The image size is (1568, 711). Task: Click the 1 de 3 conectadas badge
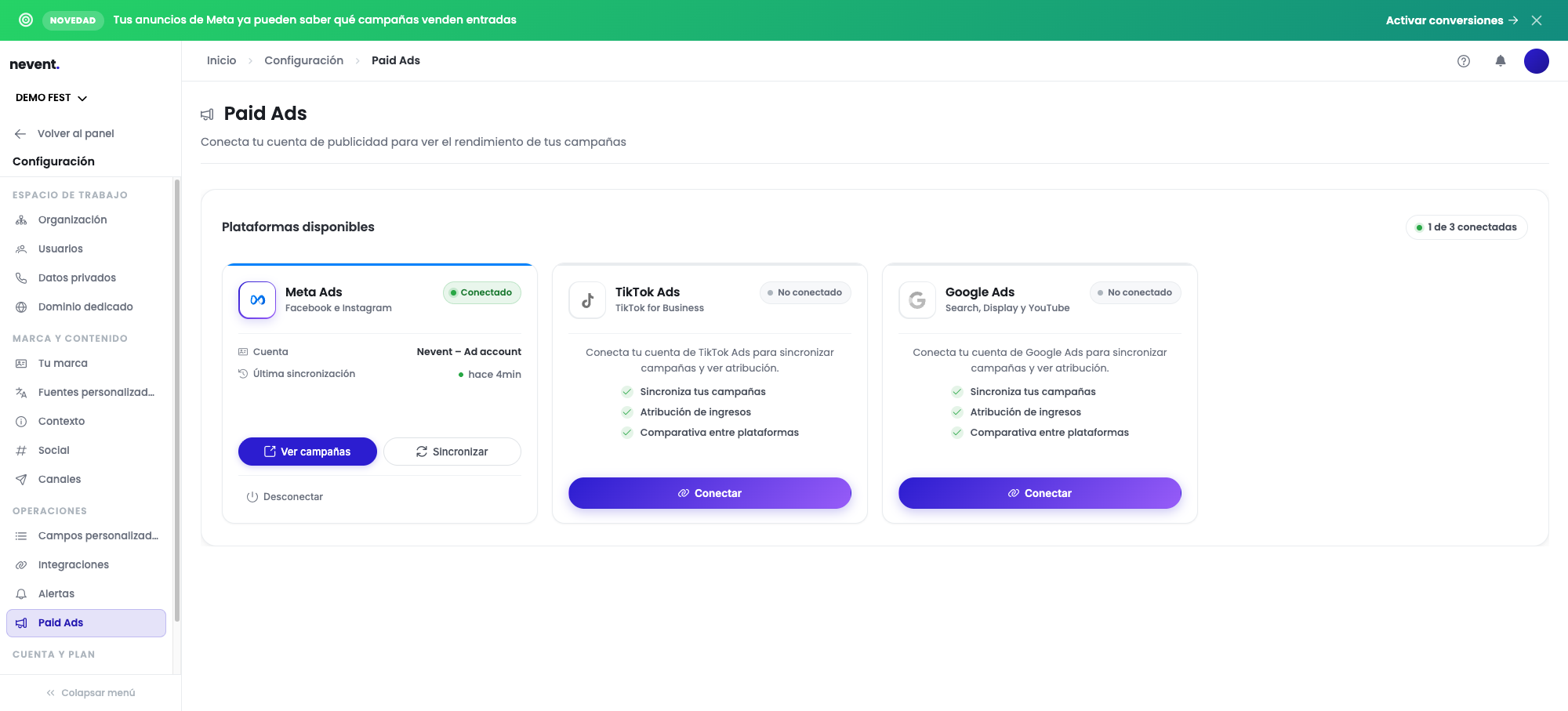tap(1466, 227)
